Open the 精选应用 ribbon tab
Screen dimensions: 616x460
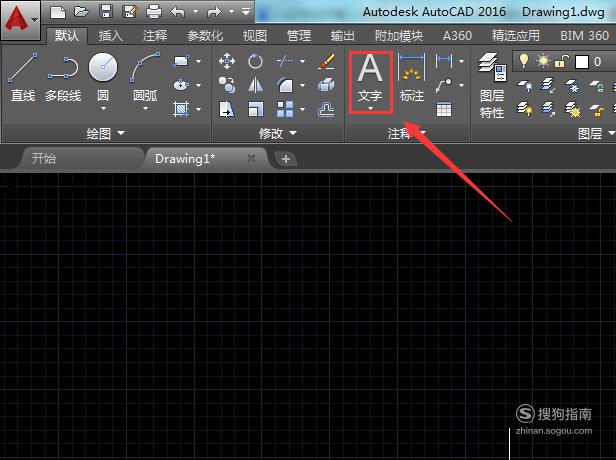[x=516, y=36]
